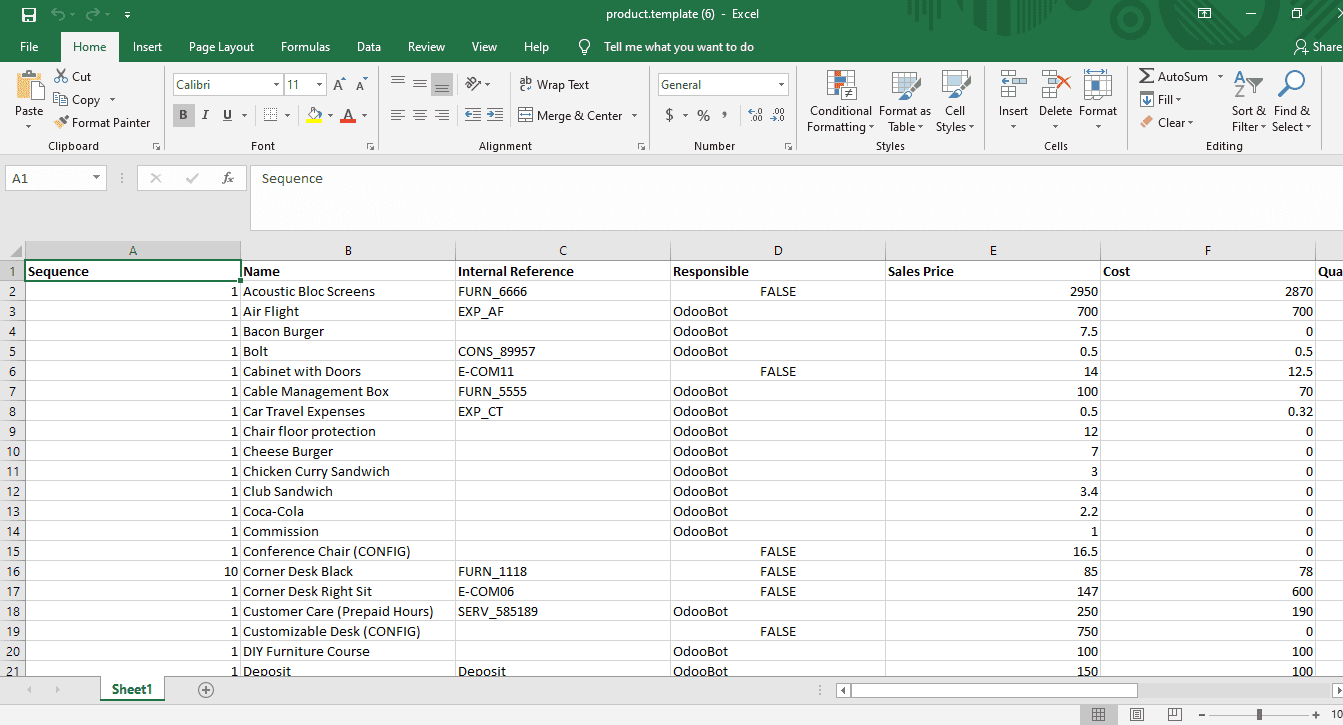The height and width of the screenshot is (725, 1343).
Task: Expand the Clear dropdown in the Editing group
Action: [x=1190, y=123]
